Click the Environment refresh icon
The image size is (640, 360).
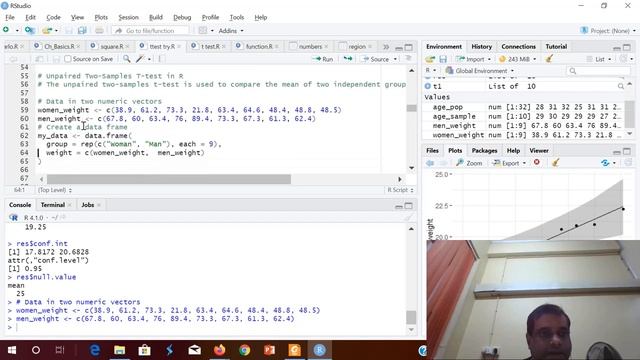tap(623, 59)
